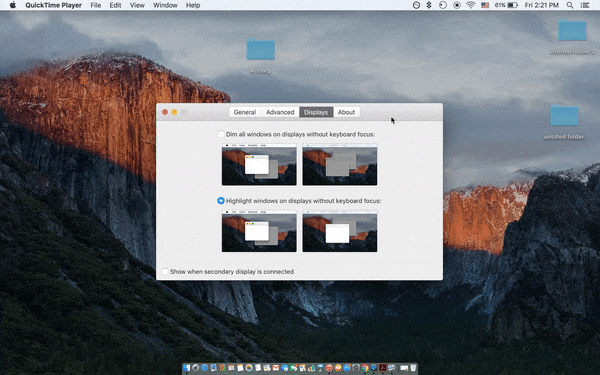Click first preview thumbnail under Dim option
The image size is (600, 375).
point(259,165)
